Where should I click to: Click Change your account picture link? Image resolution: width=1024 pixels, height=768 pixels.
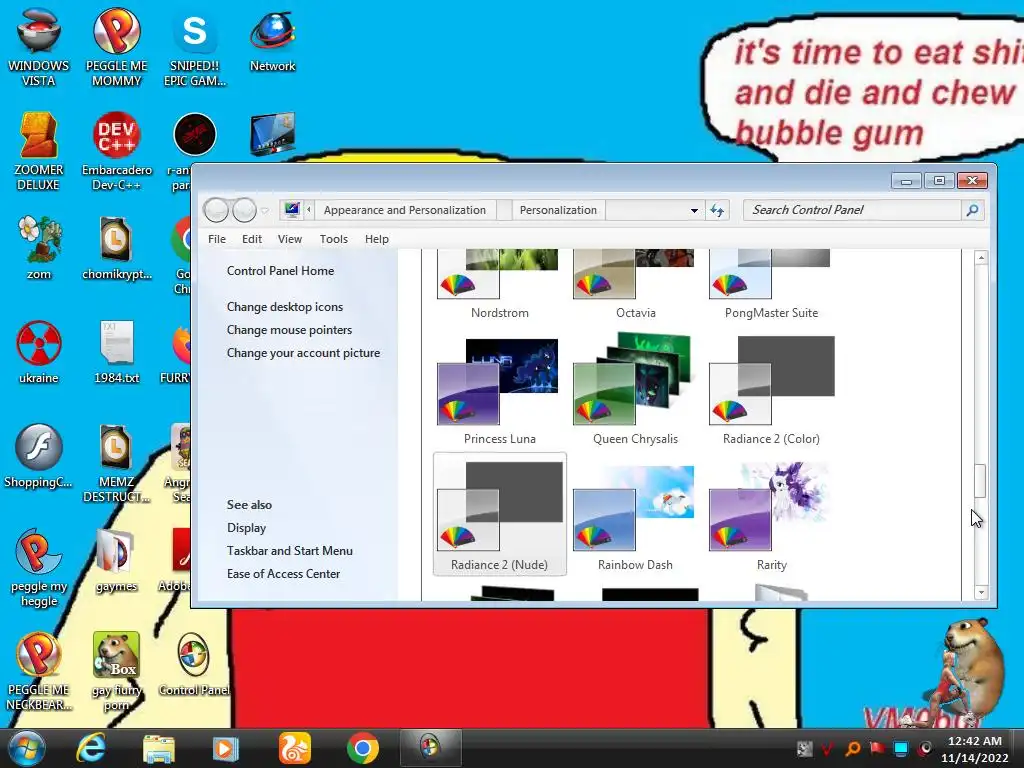(x=303, y=353)
